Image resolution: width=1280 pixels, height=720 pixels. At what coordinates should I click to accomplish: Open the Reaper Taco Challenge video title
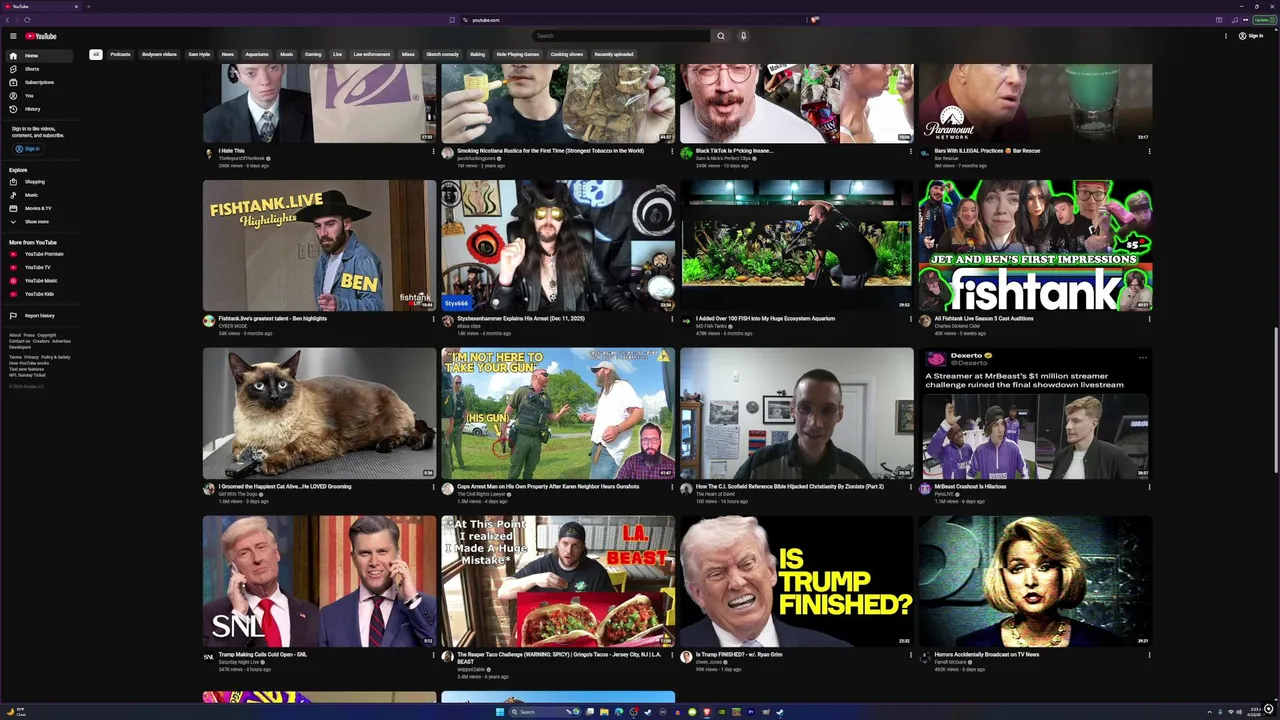[x=558, y=658]
